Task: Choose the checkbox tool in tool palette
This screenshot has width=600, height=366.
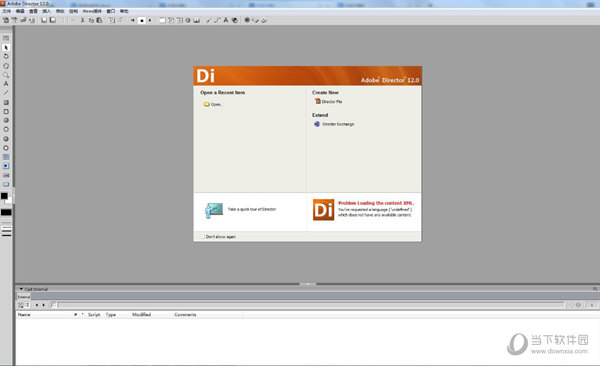Action: (6, 157)
